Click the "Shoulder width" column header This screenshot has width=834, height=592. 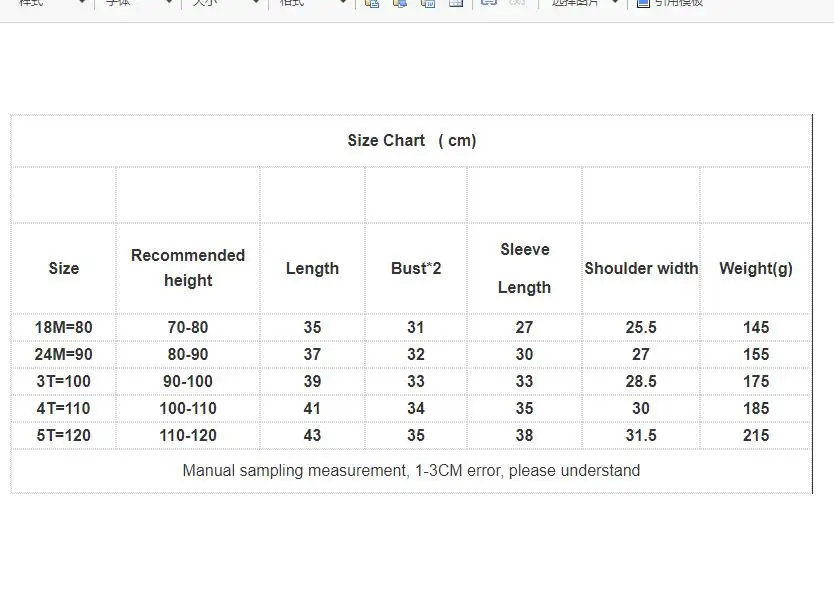point(641,268)
